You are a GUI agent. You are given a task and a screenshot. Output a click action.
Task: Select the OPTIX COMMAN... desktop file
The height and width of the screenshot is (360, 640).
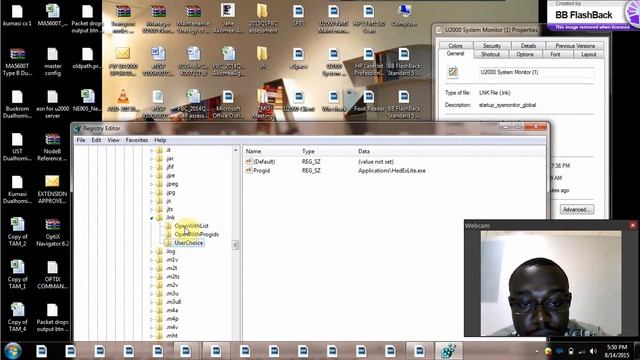(x=52, y=275)
